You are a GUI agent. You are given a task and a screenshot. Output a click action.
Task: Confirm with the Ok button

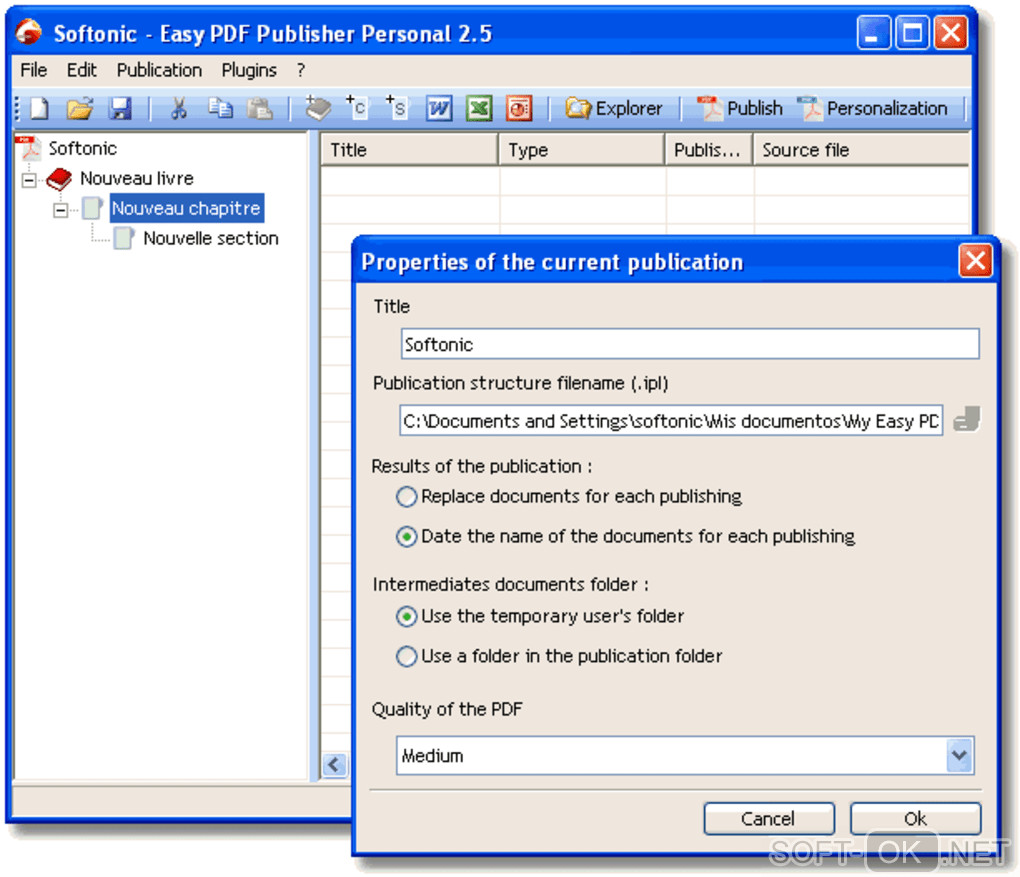915,818
